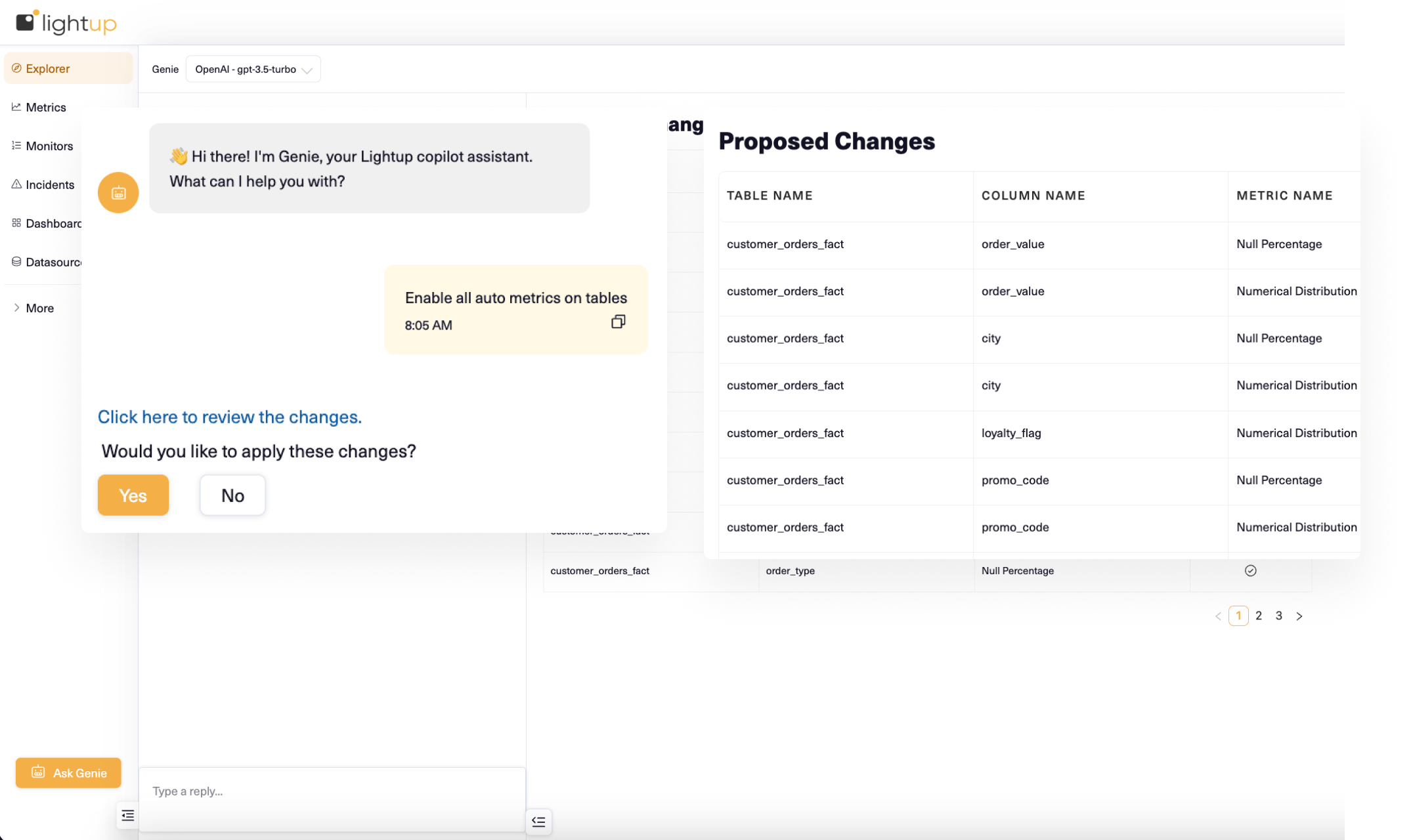Click the Yes button to apply changes

tap(133, 495)
